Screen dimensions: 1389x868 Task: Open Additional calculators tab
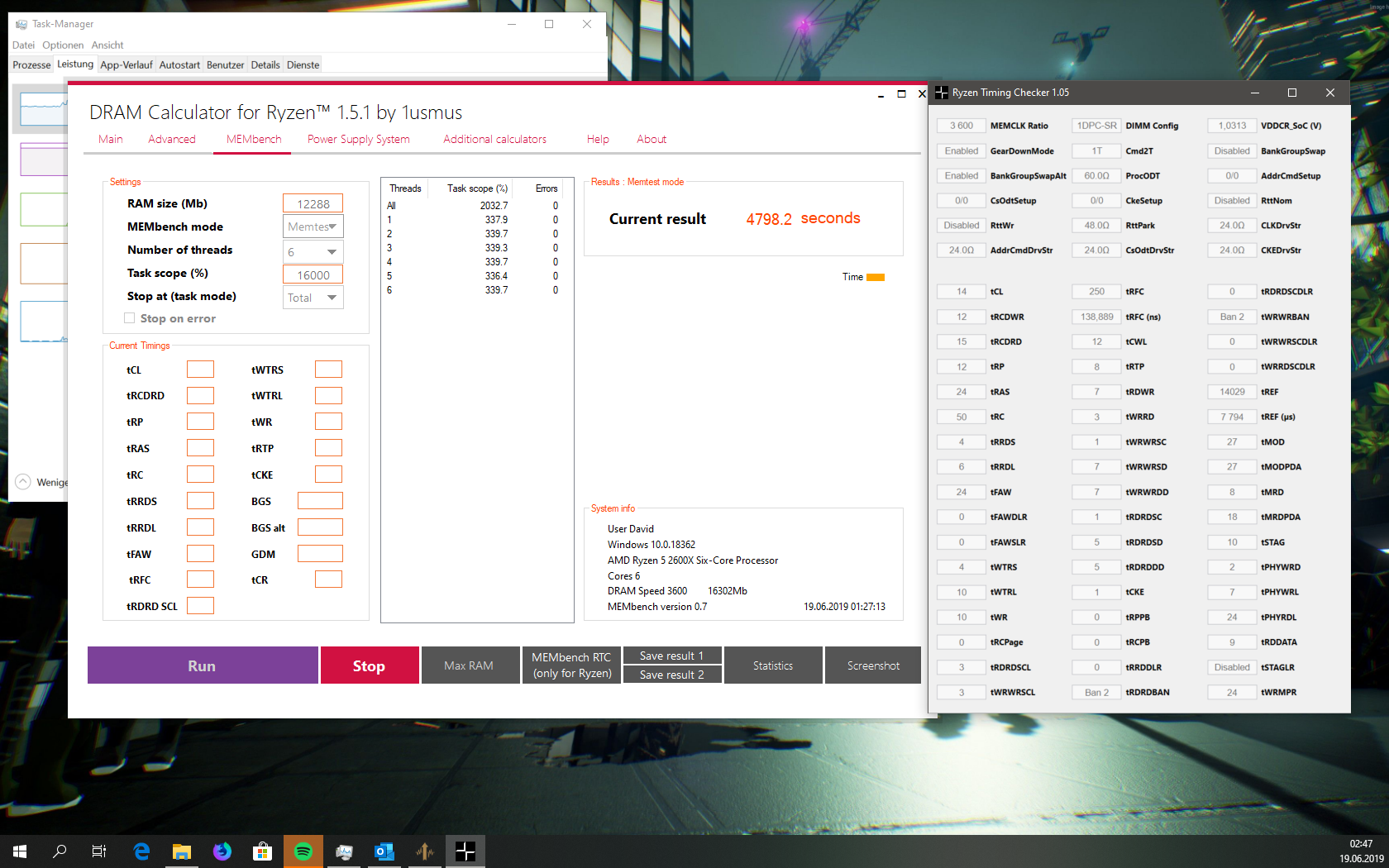494,140
